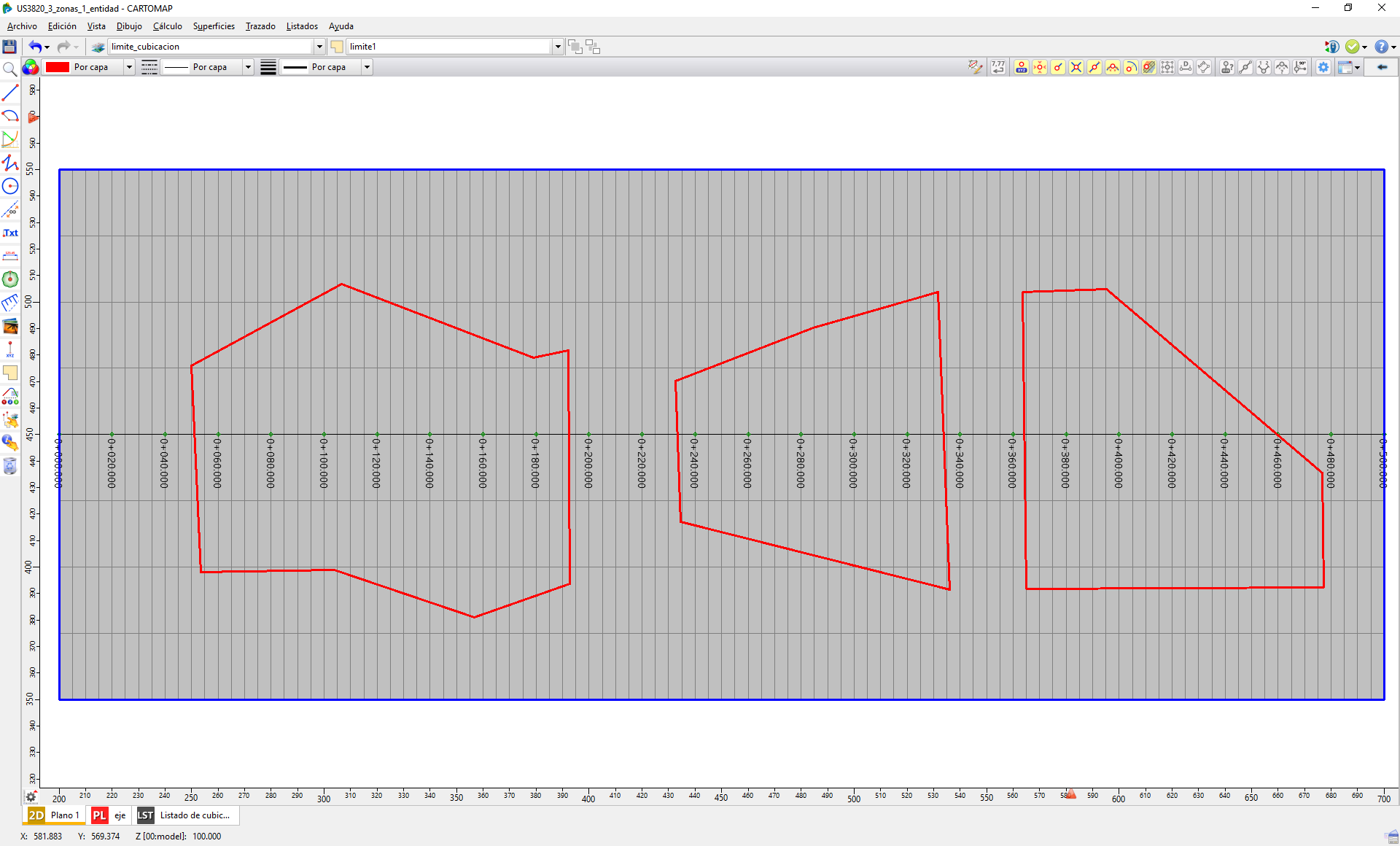Click the trash bin delete tool
Screen dimensions: 1400x846
pyautogui.click(x=10, y=466)
